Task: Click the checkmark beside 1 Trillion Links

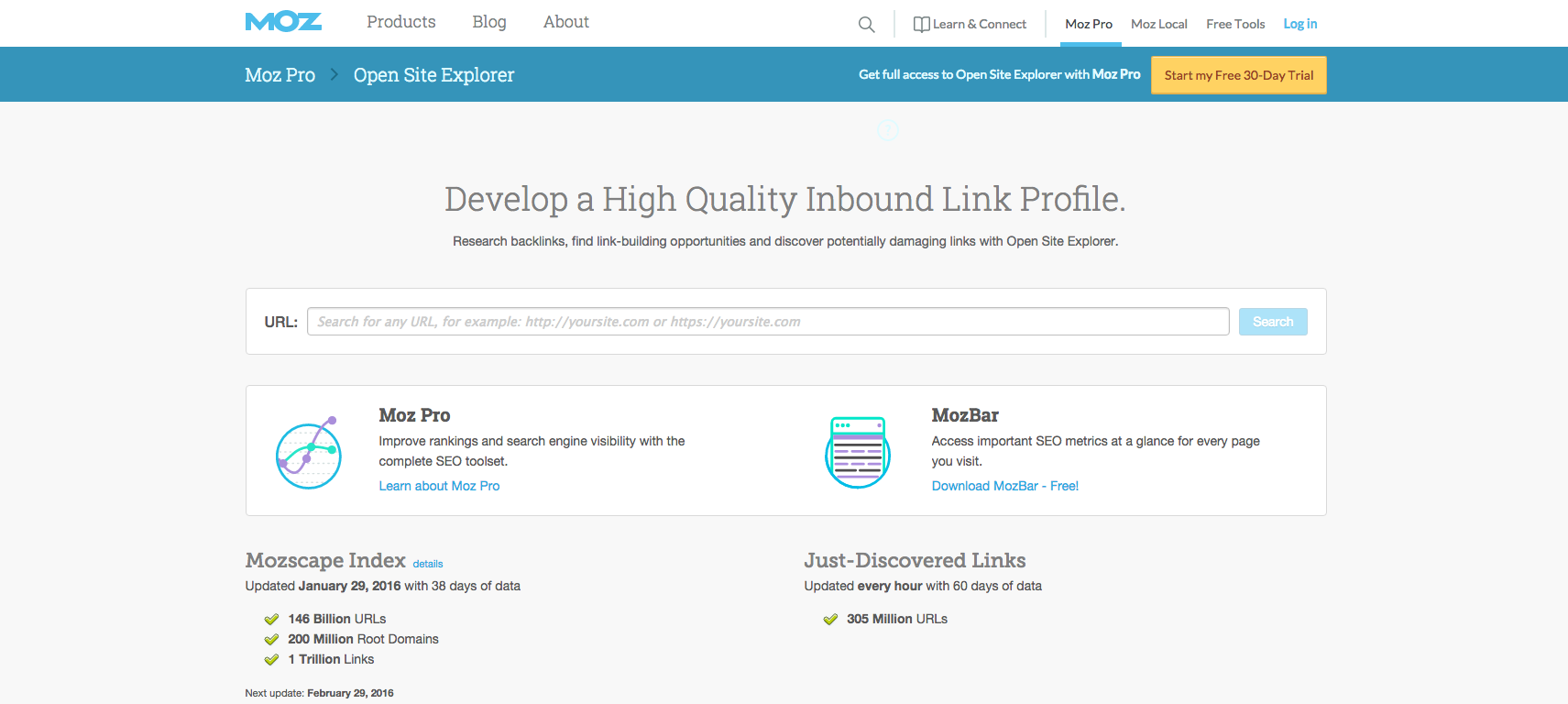Action: click(x=271, y=660)
